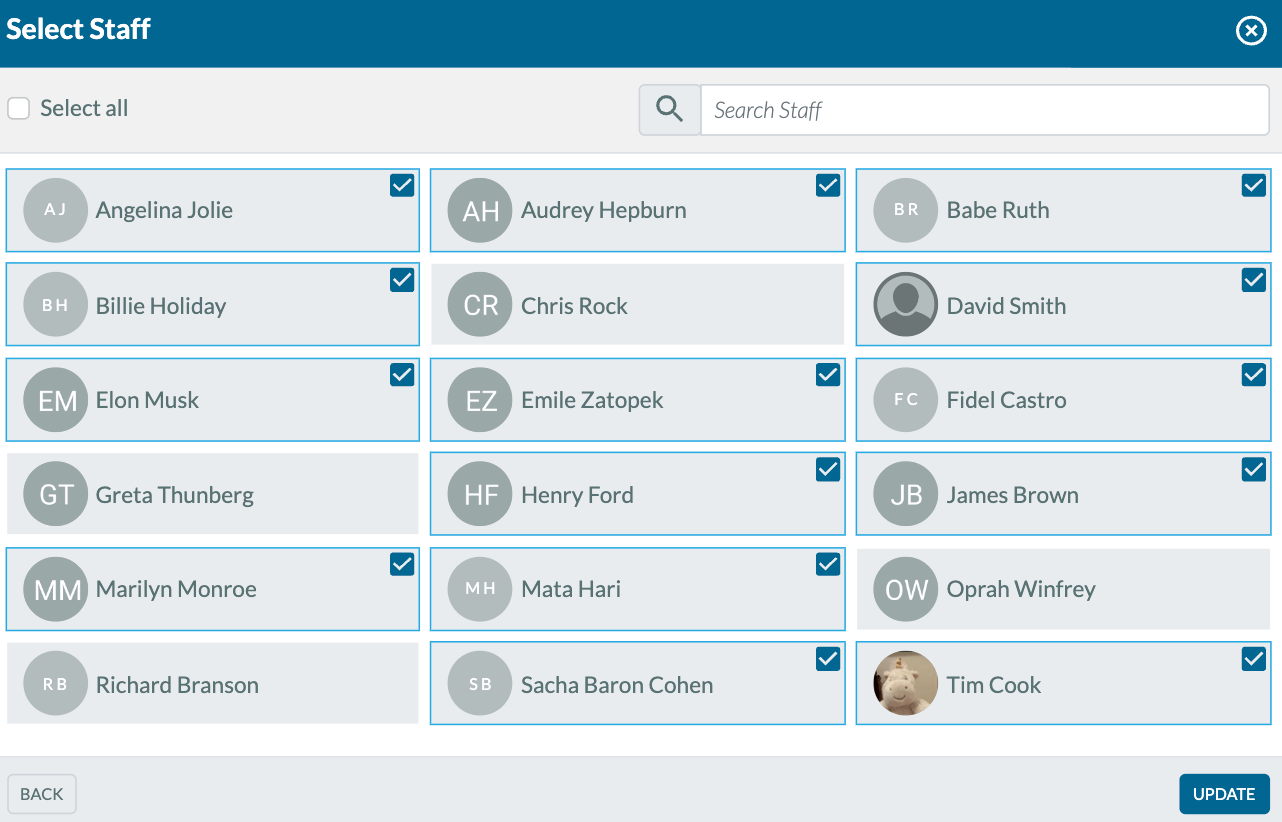The height and width of the screenshot is (822, 1282).
Task: Click Audrey Hepburn's AH avatar
Action: (x=480, y=210)
